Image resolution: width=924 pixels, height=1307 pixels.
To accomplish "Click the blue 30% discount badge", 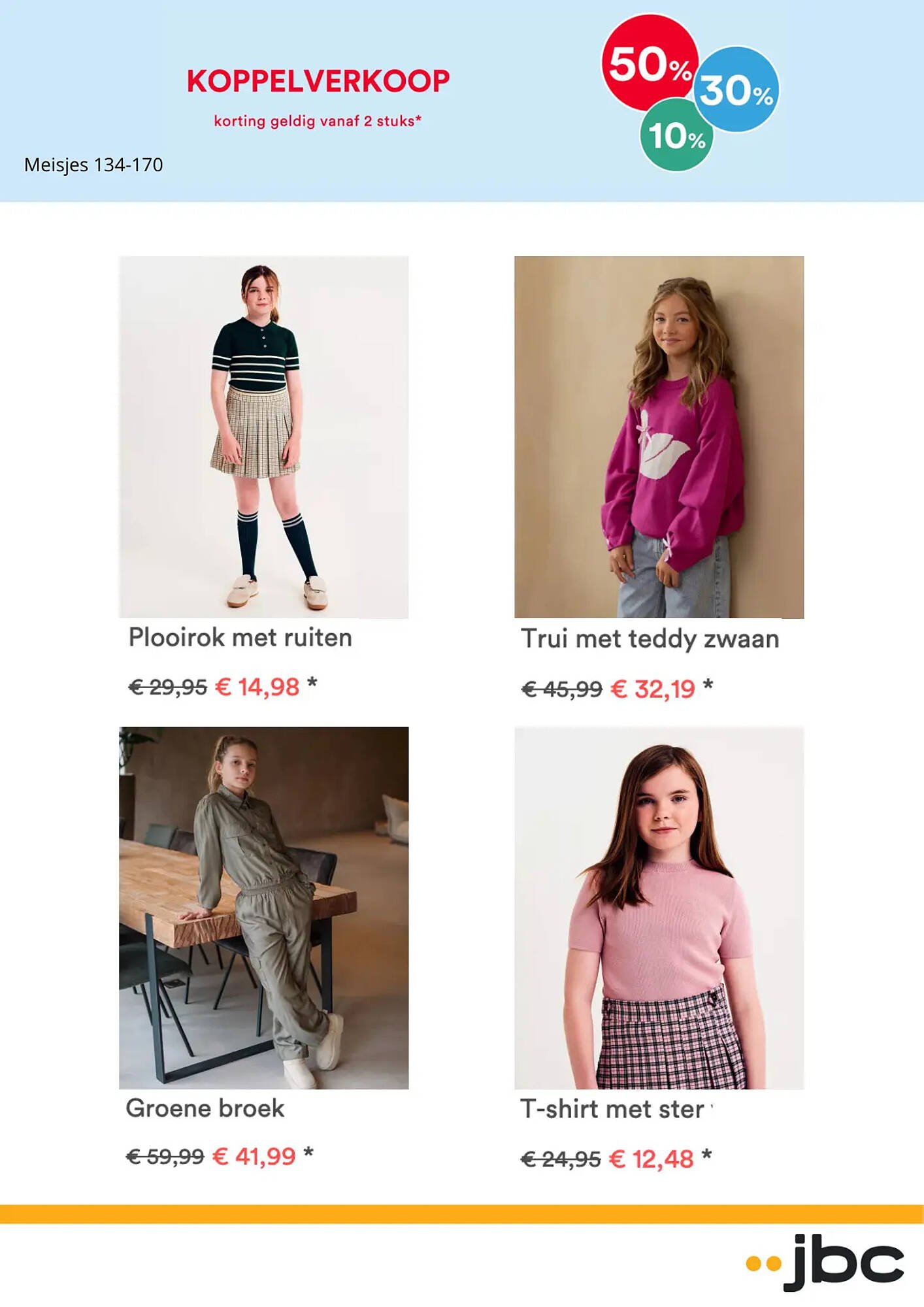I will click(x=736, y=90).
